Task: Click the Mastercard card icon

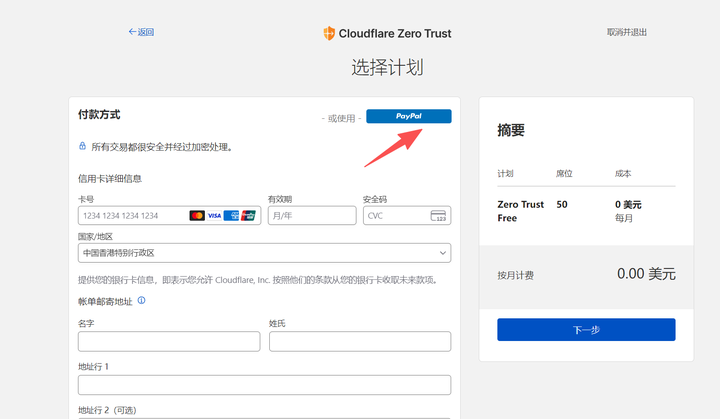Action: pos(197,216)
